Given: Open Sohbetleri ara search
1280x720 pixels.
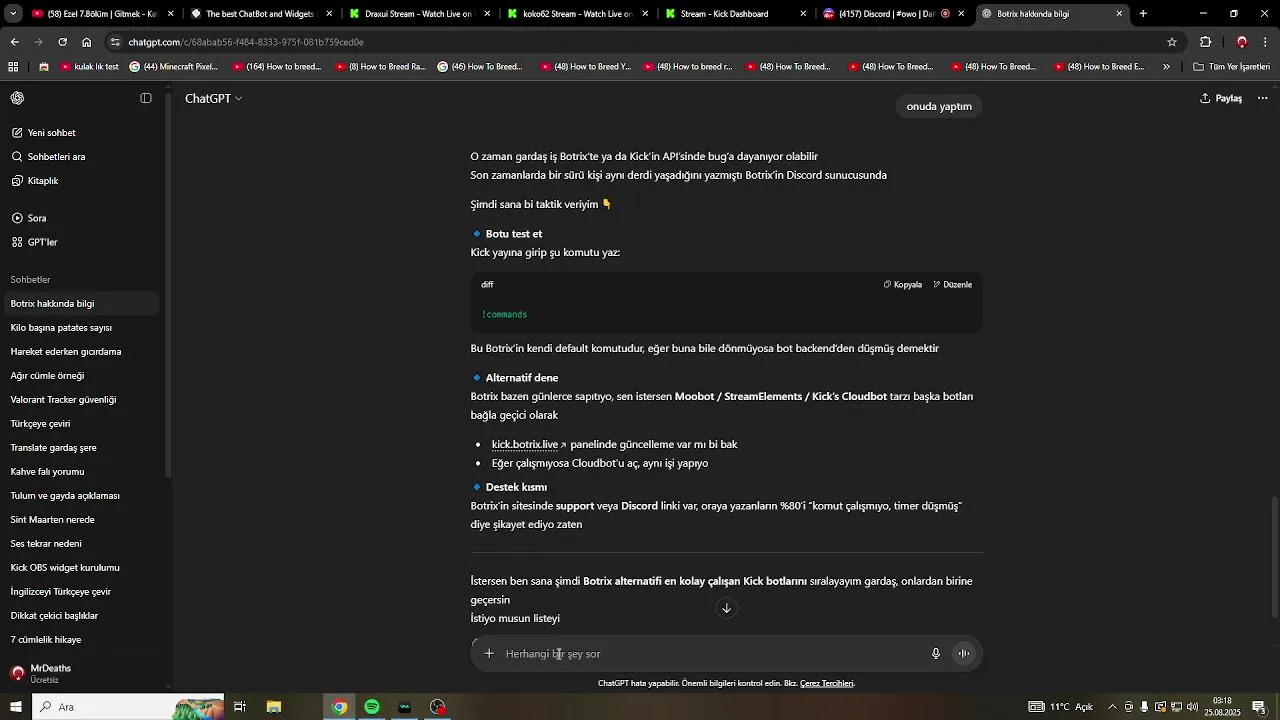Looking at the screenshot, I should pyautogui.click(x=80, y=157).
